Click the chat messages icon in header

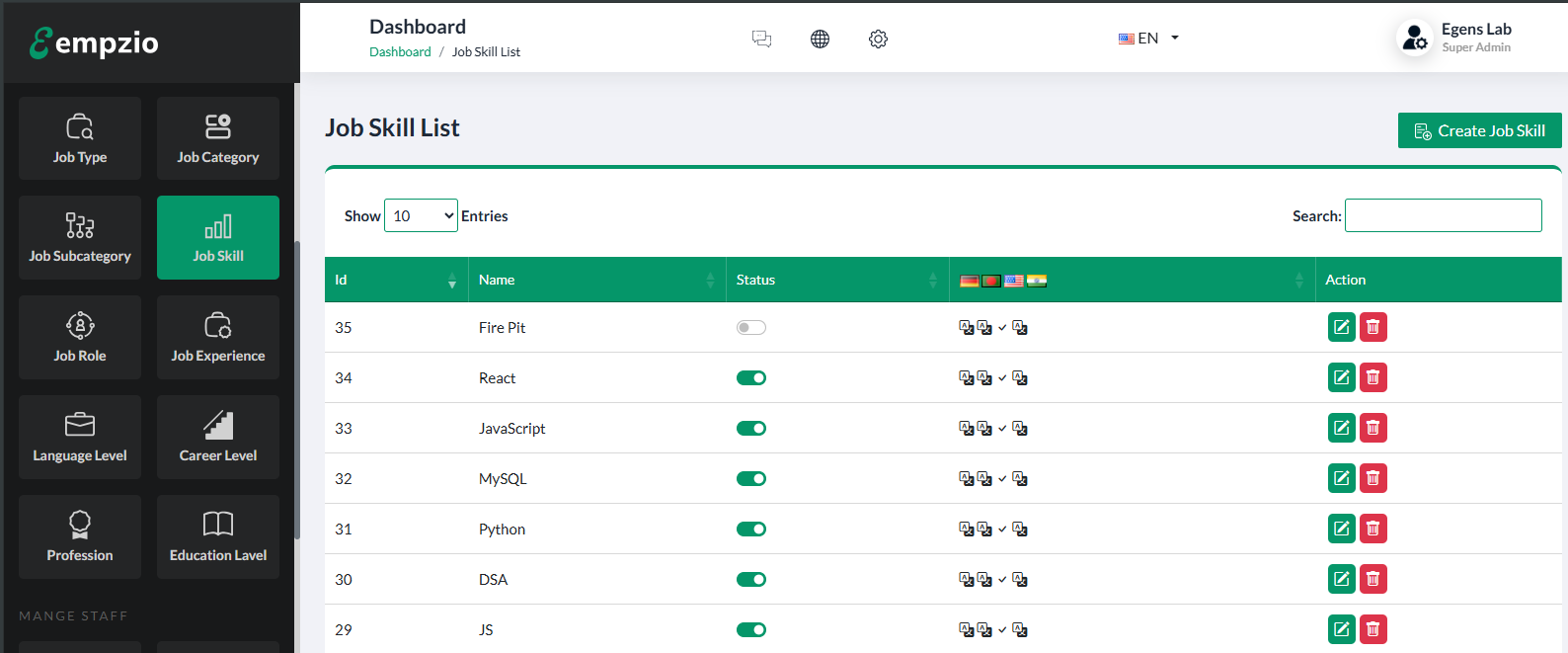click(x=761, y=39)
